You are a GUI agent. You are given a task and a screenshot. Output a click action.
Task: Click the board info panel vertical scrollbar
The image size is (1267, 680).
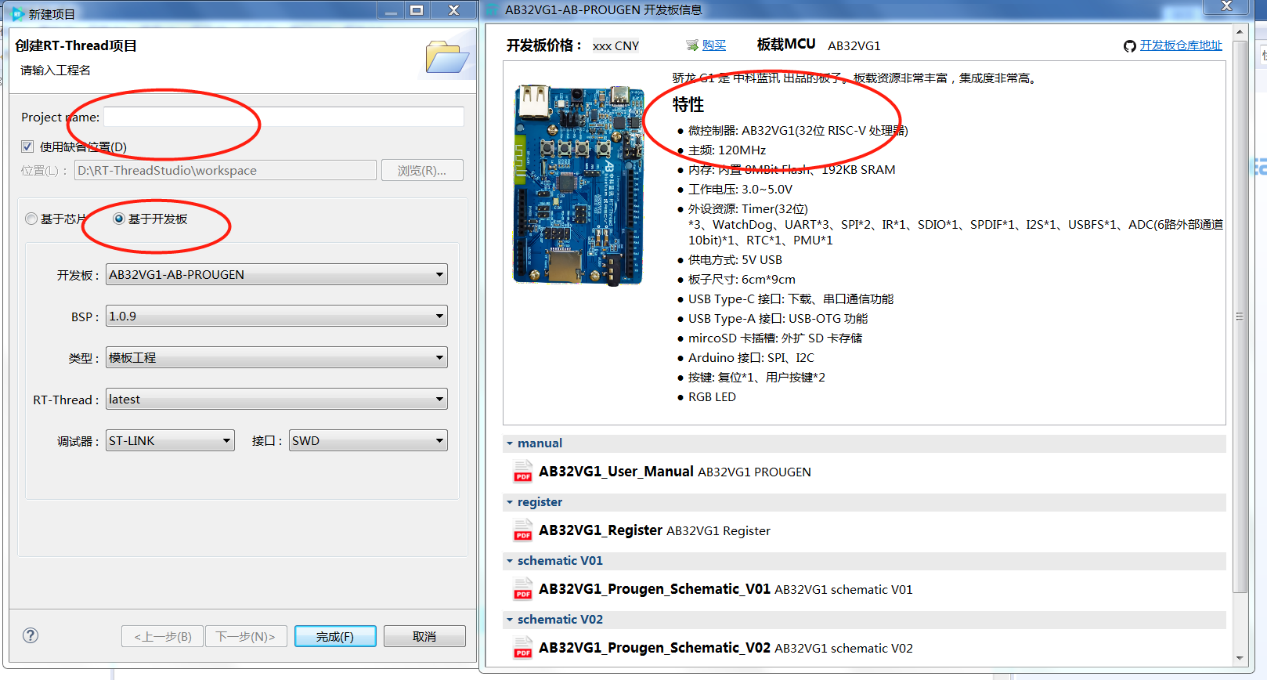1240,316
